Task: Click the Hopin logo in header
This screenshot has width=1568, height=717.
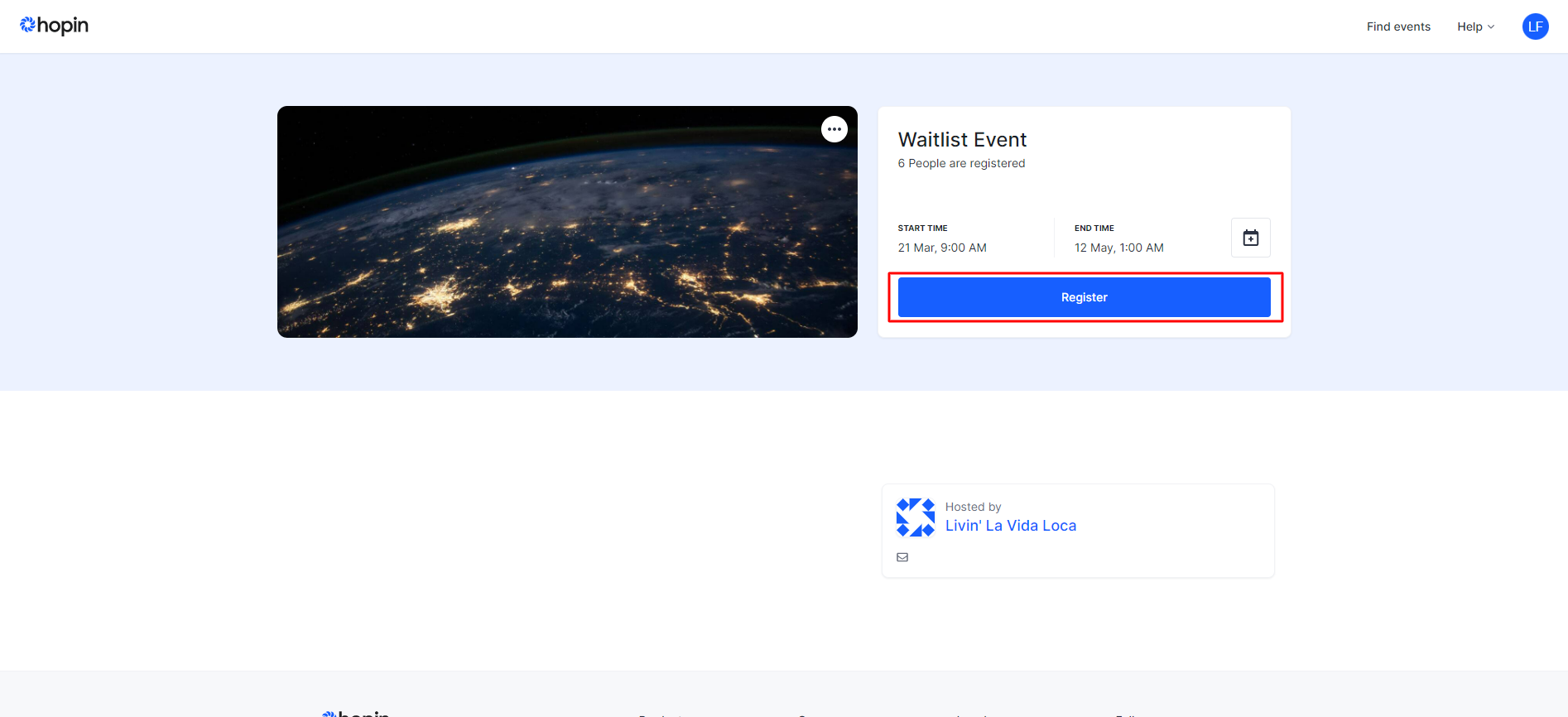Action: (54, 26)
